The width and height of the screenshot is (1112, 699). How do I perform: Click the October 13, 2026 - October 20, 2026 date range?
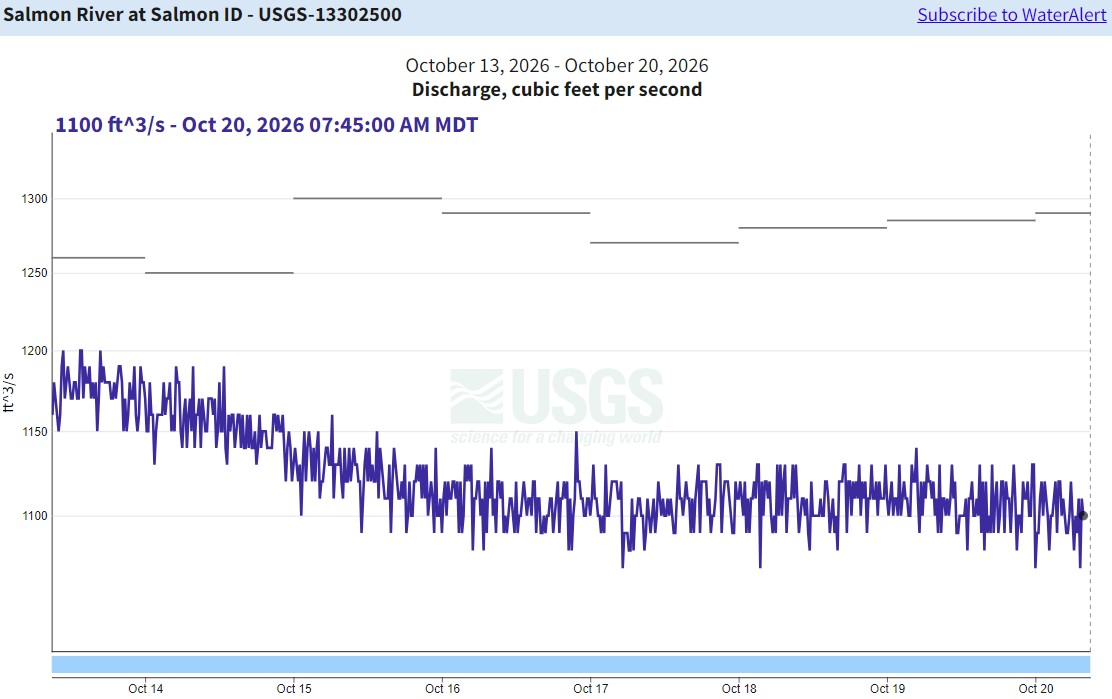tap(557, 65)
